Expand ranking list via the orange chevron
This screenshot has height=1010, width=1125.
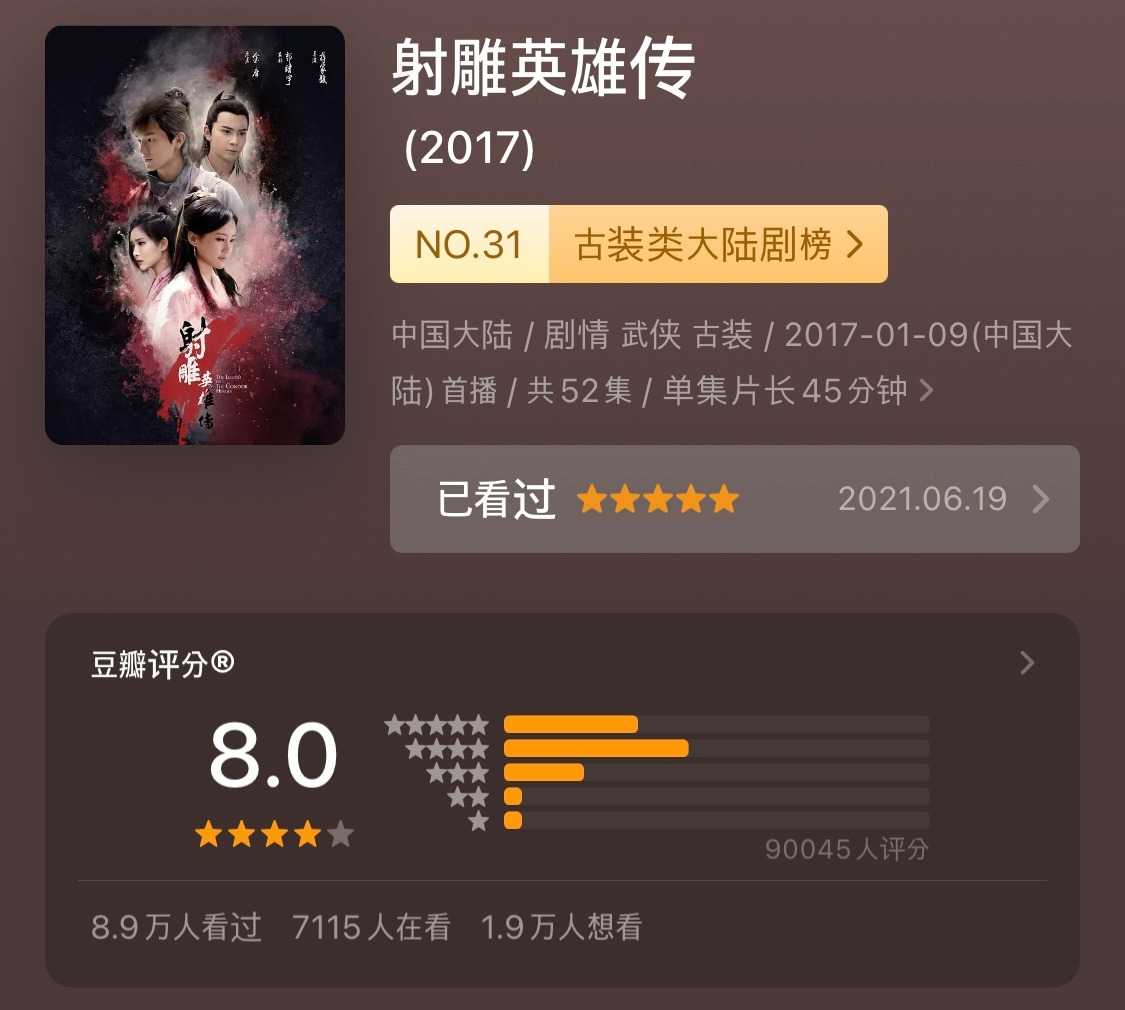click(854, 244)
